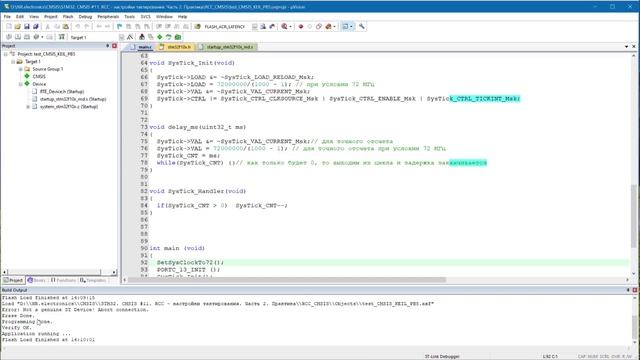Select RTE_Device.h (Startup) file

tap(62, 92)
